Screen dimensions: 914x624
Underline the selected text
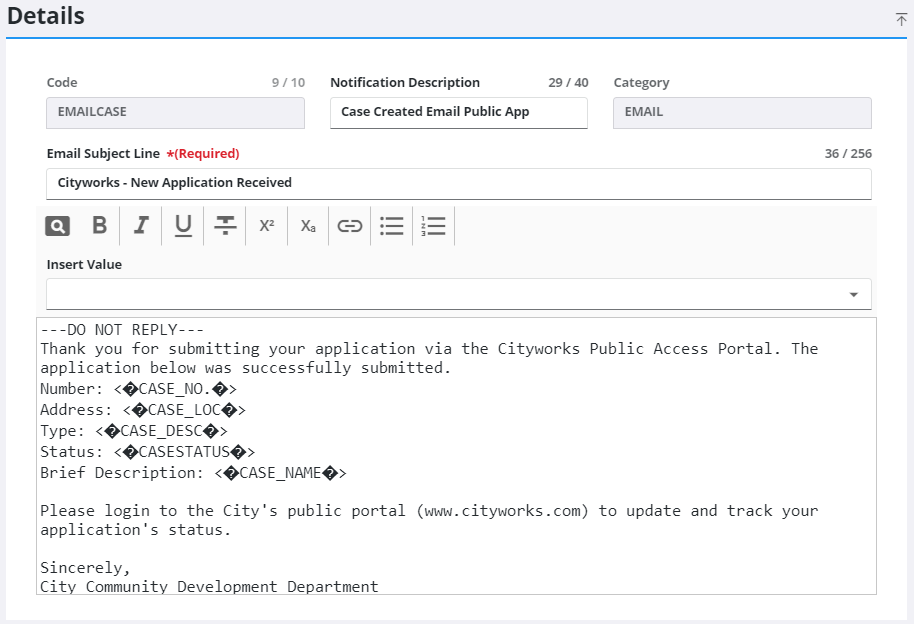point(183,226)
